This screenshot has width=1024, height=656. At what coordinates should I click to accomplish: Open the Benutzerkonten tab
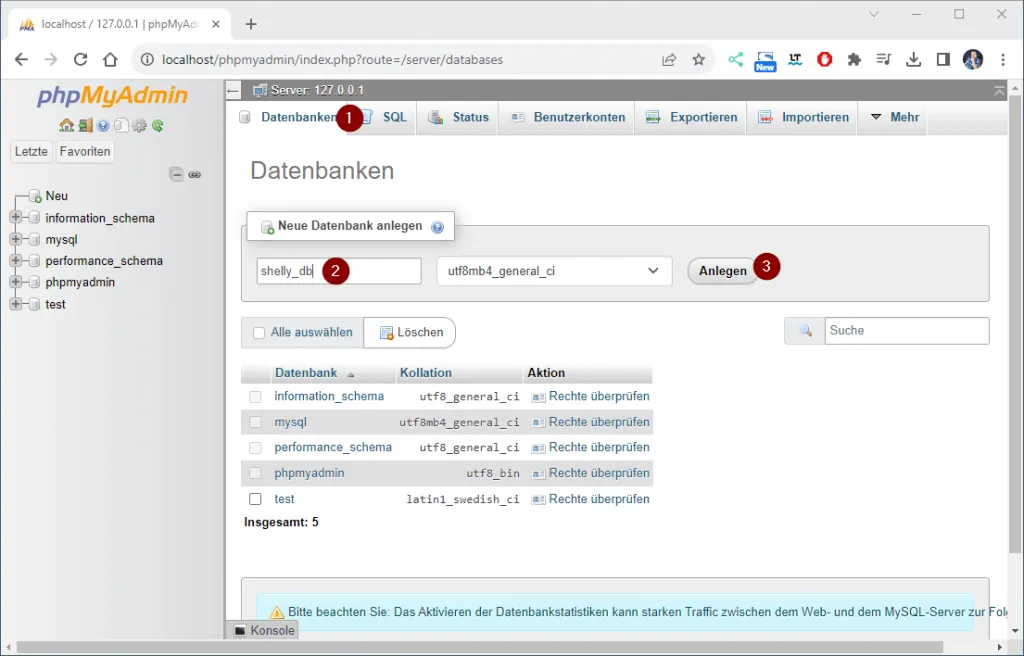pyautogui.click(x=568, y=117)
